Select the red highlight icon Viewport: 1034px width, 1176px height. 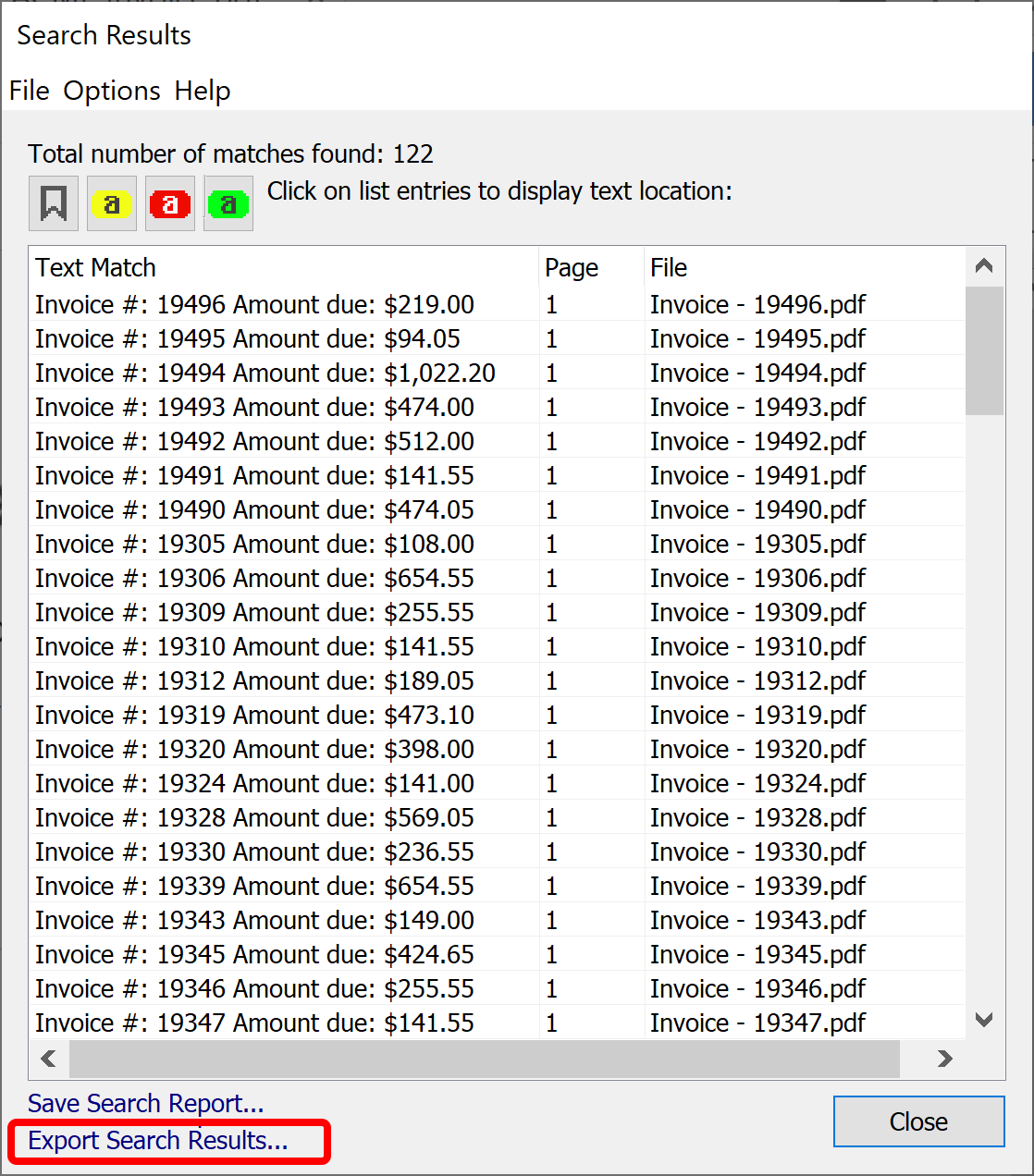coord(170,203)
